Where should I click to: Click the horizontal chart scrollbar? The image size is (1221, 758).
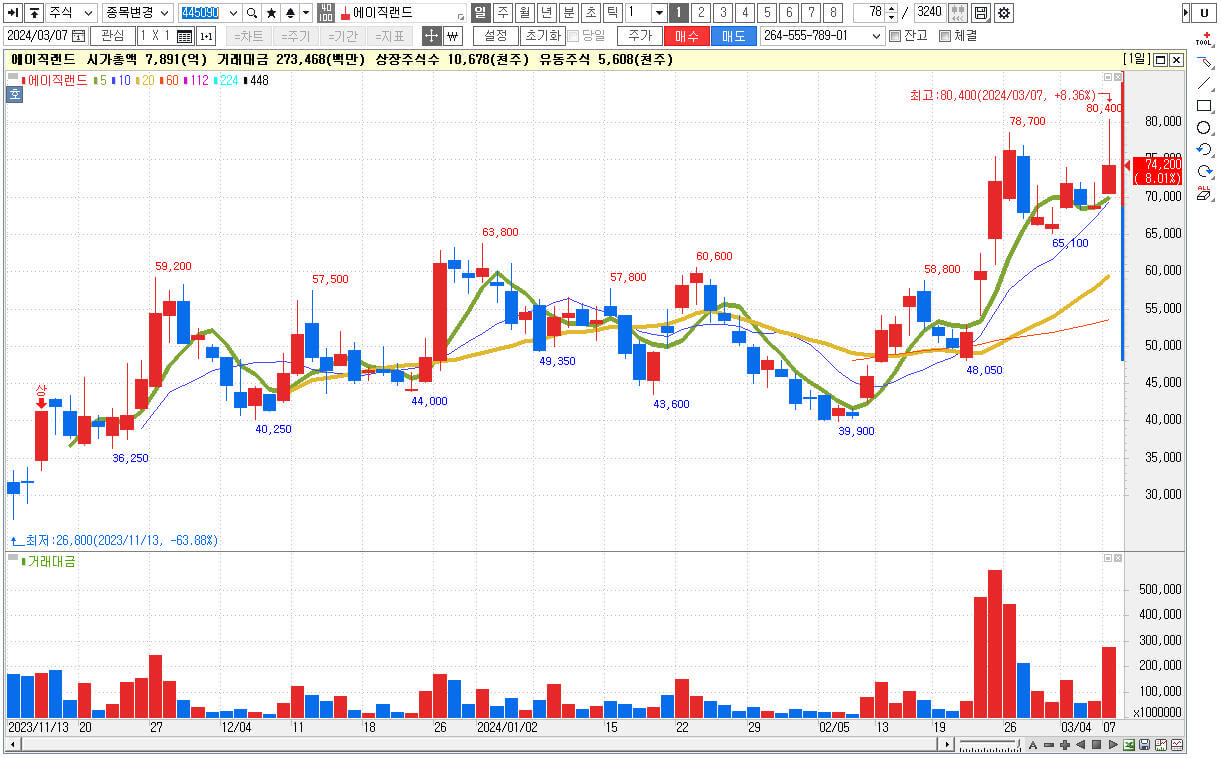[x=478, y=745]
